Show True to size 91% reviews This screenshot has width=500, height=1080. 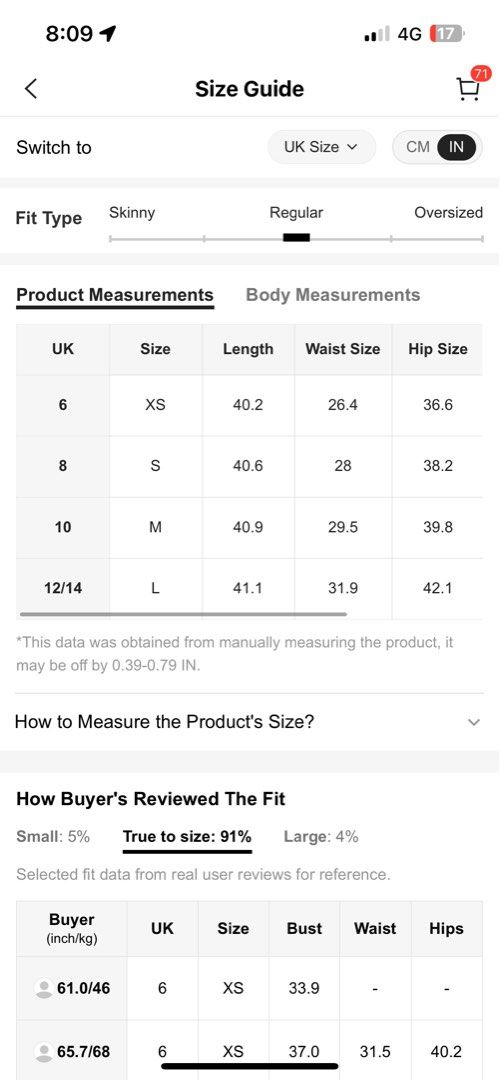click(187, 837)
